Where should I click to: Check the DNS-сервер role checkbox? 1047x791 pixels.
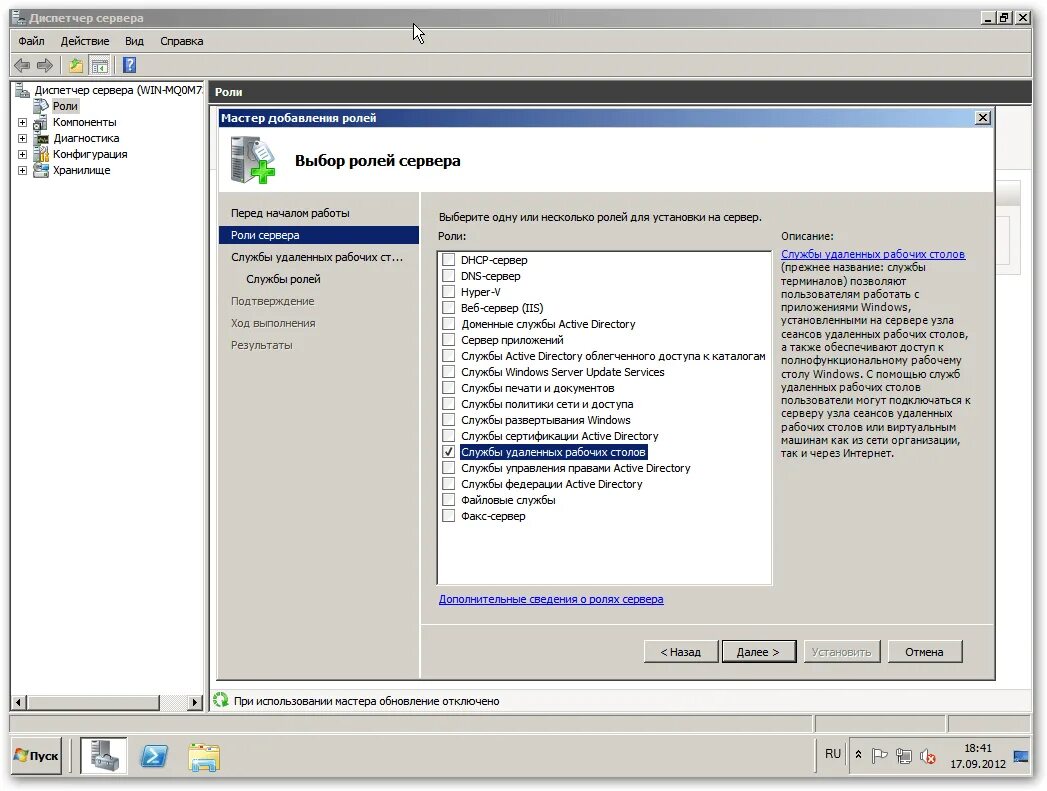[449, 276]
